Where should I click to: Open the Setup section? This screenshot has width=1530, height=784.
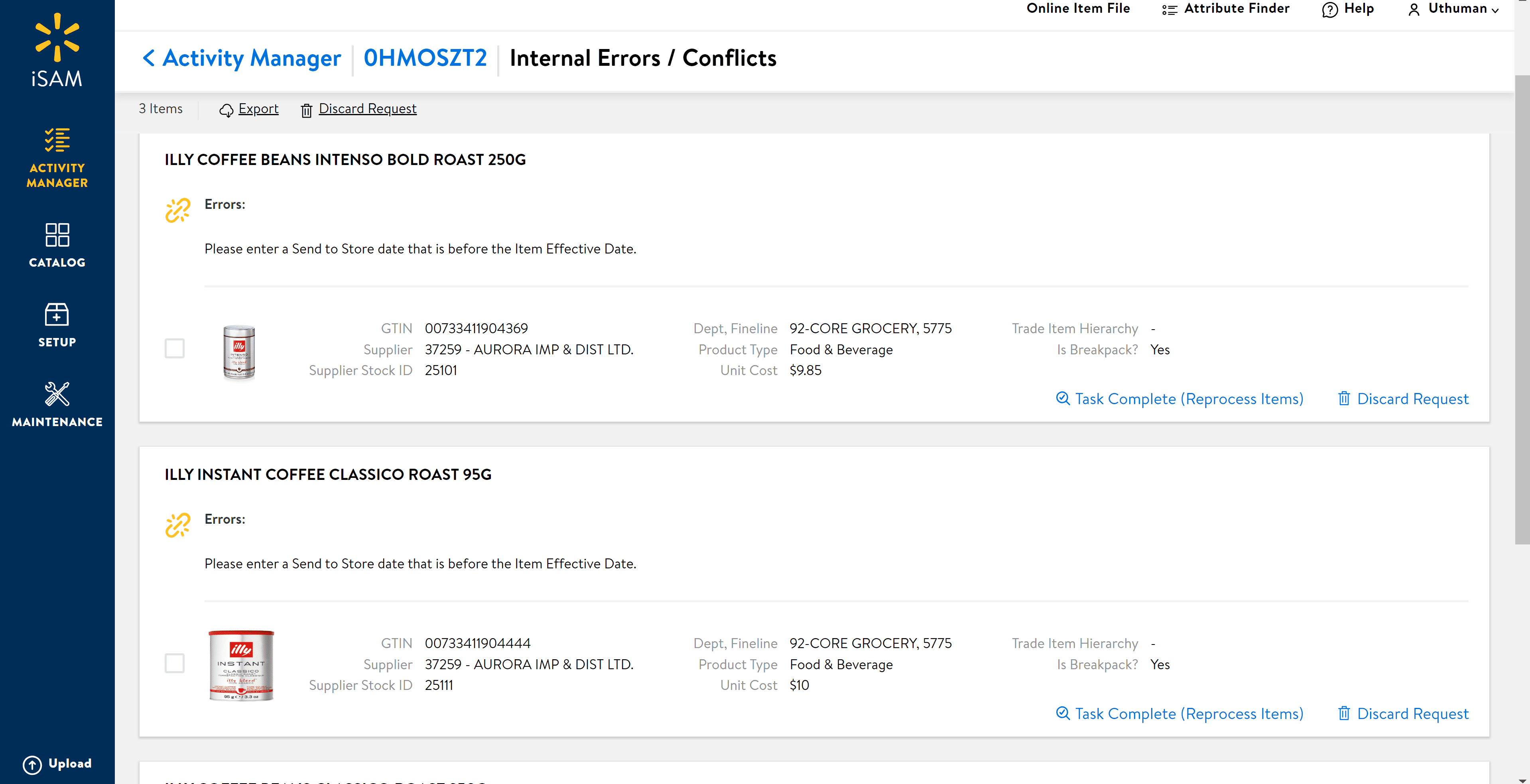point(57,325)
